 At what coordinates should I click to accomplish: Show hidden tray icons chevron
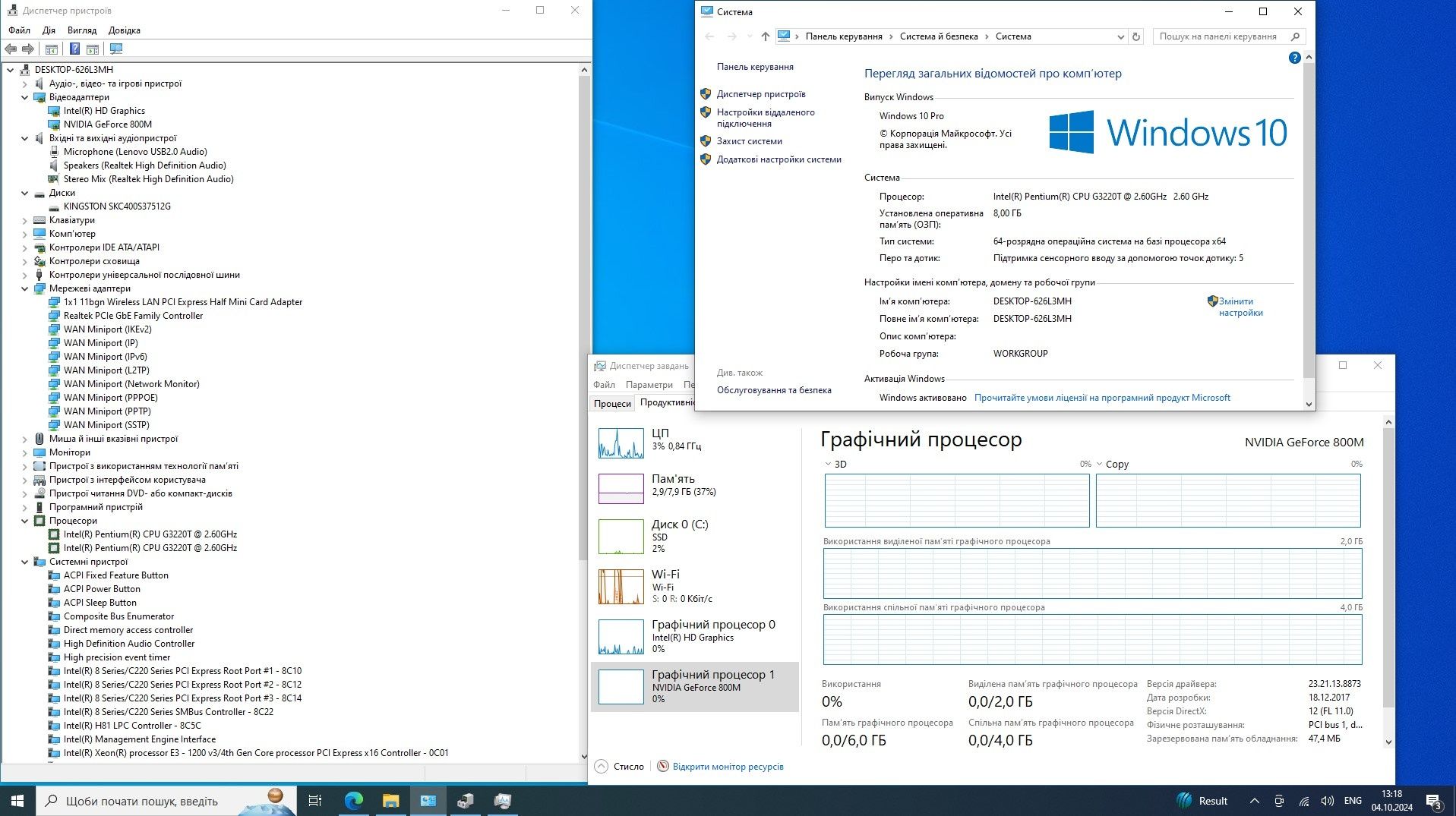(1255, 801)
